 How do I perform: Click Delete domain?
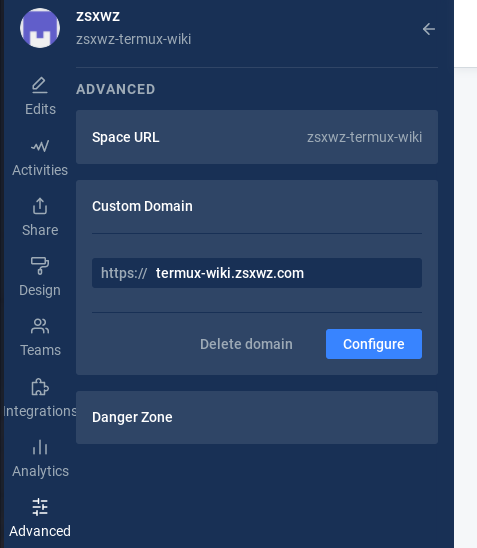pos(246,344)
